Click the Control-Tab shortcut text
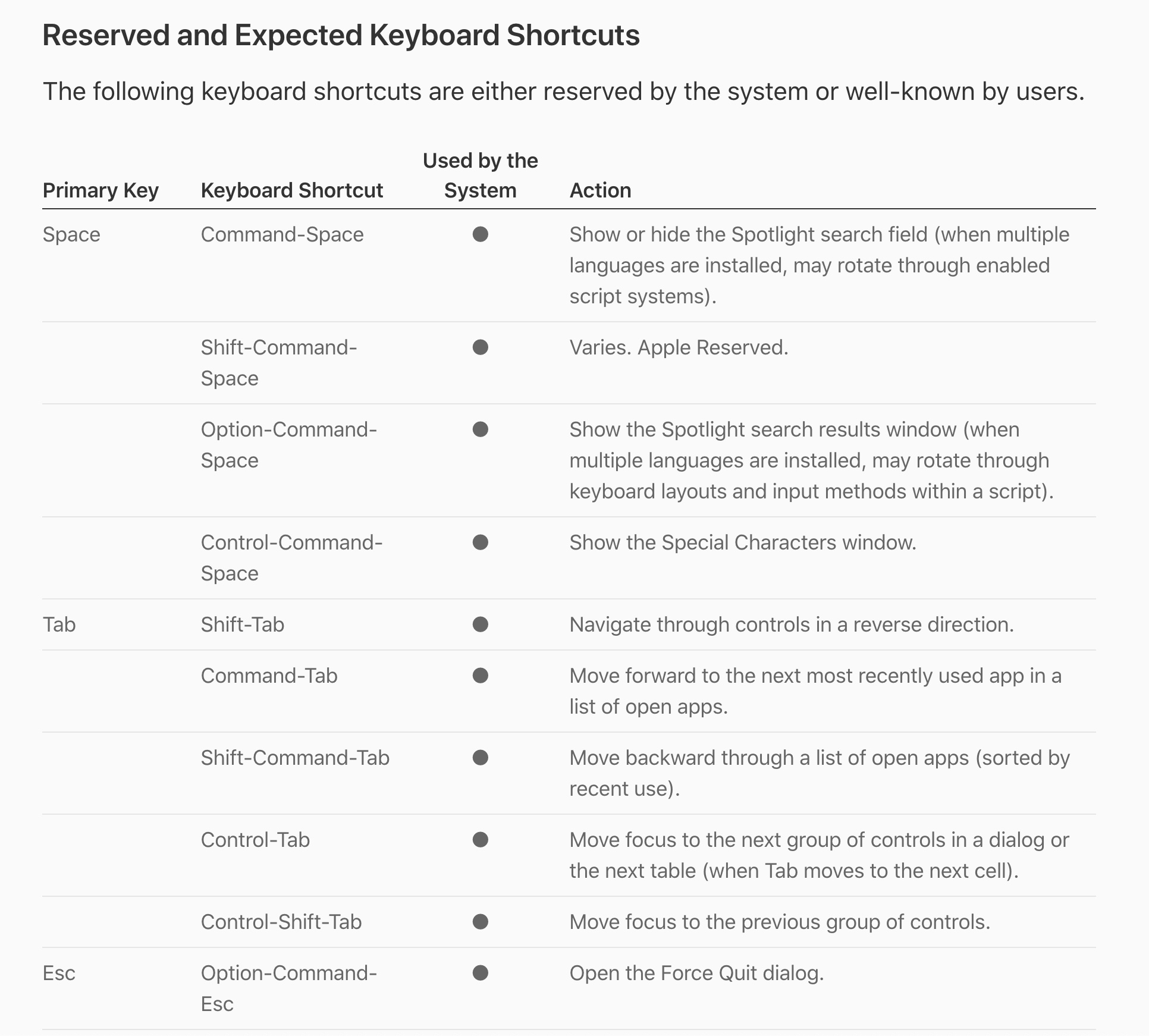The height and width of the screenshot is (1036, 1149). [255, 840]
